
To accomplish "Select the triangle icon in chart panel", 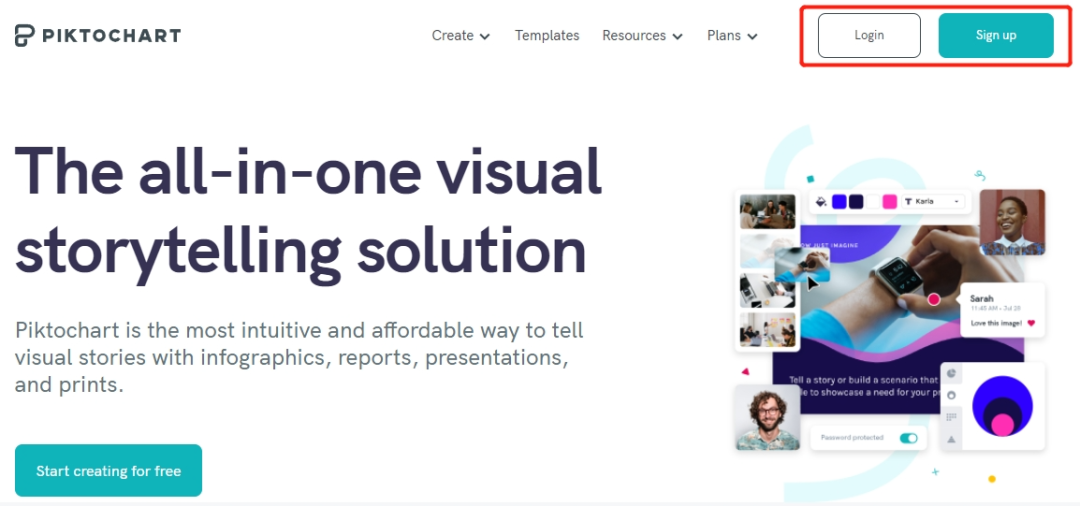I will point(951,439).
